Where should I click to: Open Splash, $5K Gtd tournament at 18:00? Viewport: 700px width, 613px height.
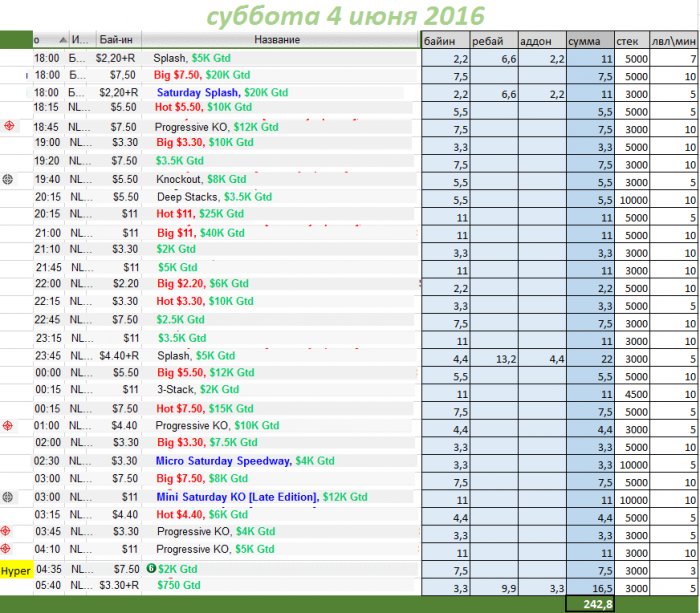tap(192, 58)
